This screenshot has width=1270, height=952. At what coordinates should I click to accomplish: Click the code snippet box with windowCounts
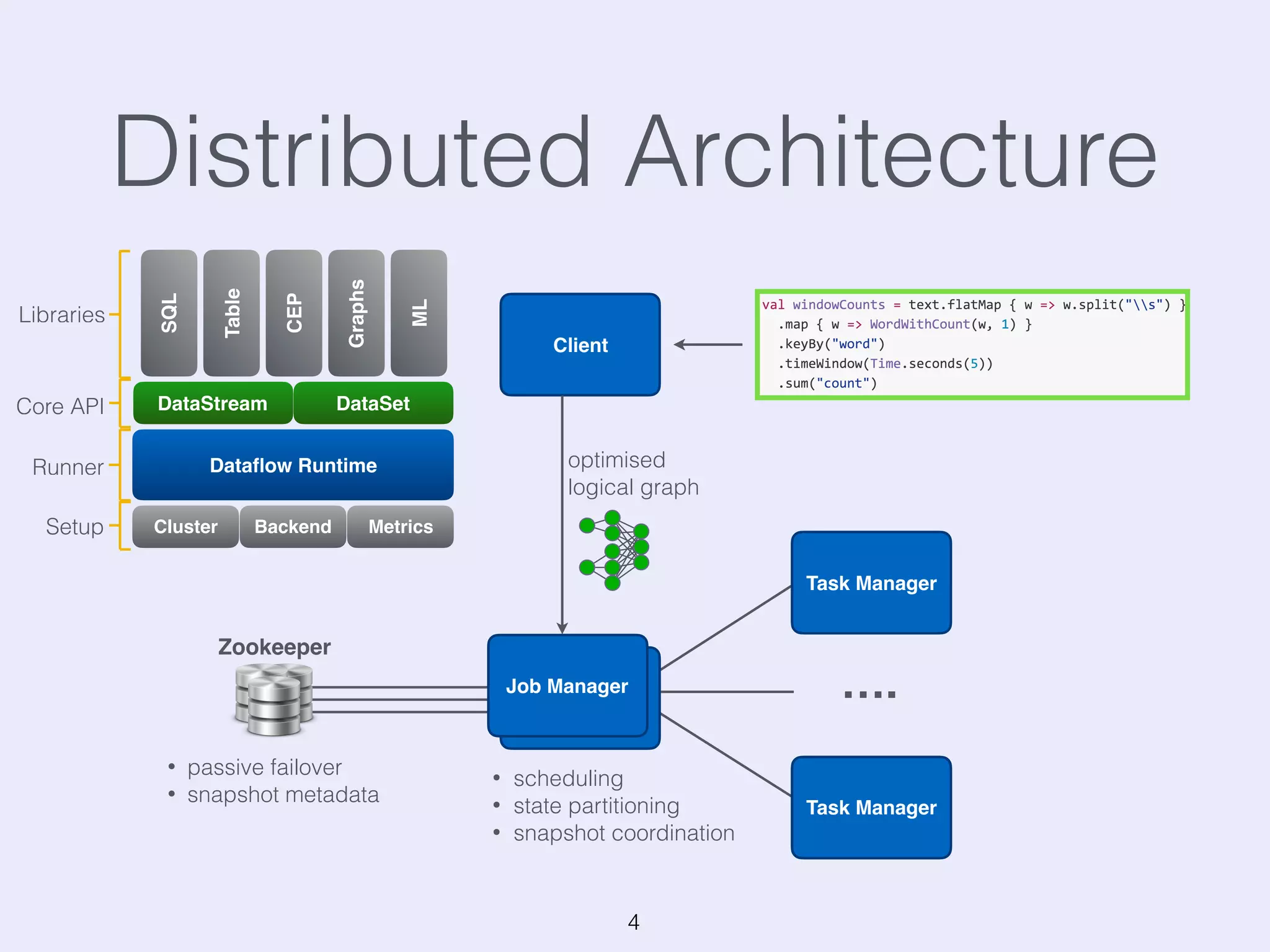[972, 345]
